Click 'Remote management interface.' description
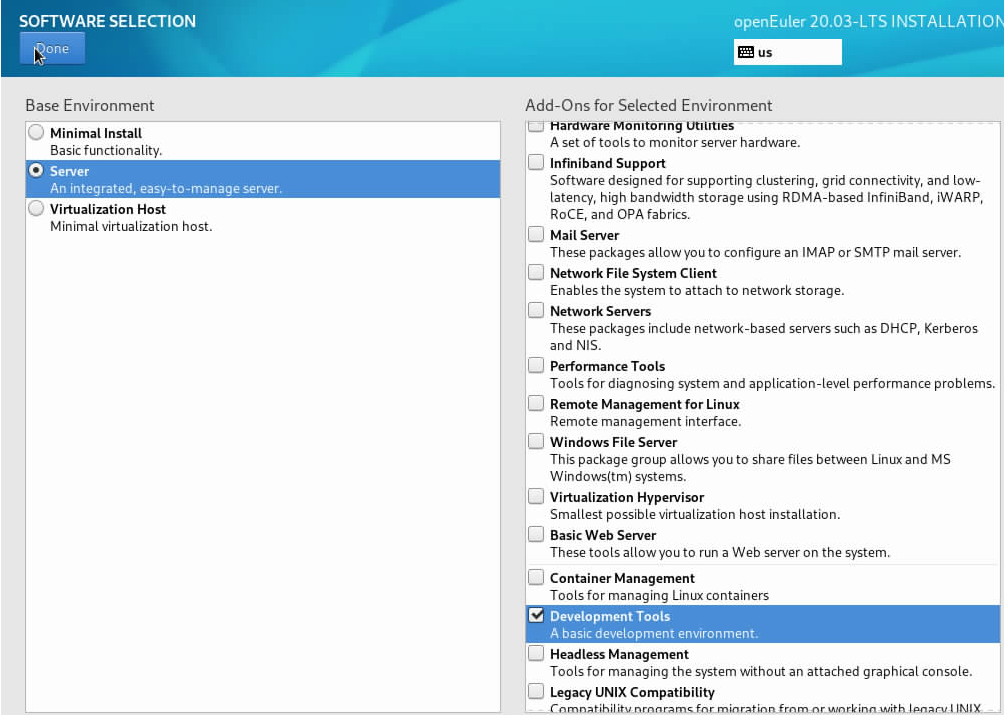Image resolution: width=1004 pixels, height=715 pixels. 645,422
